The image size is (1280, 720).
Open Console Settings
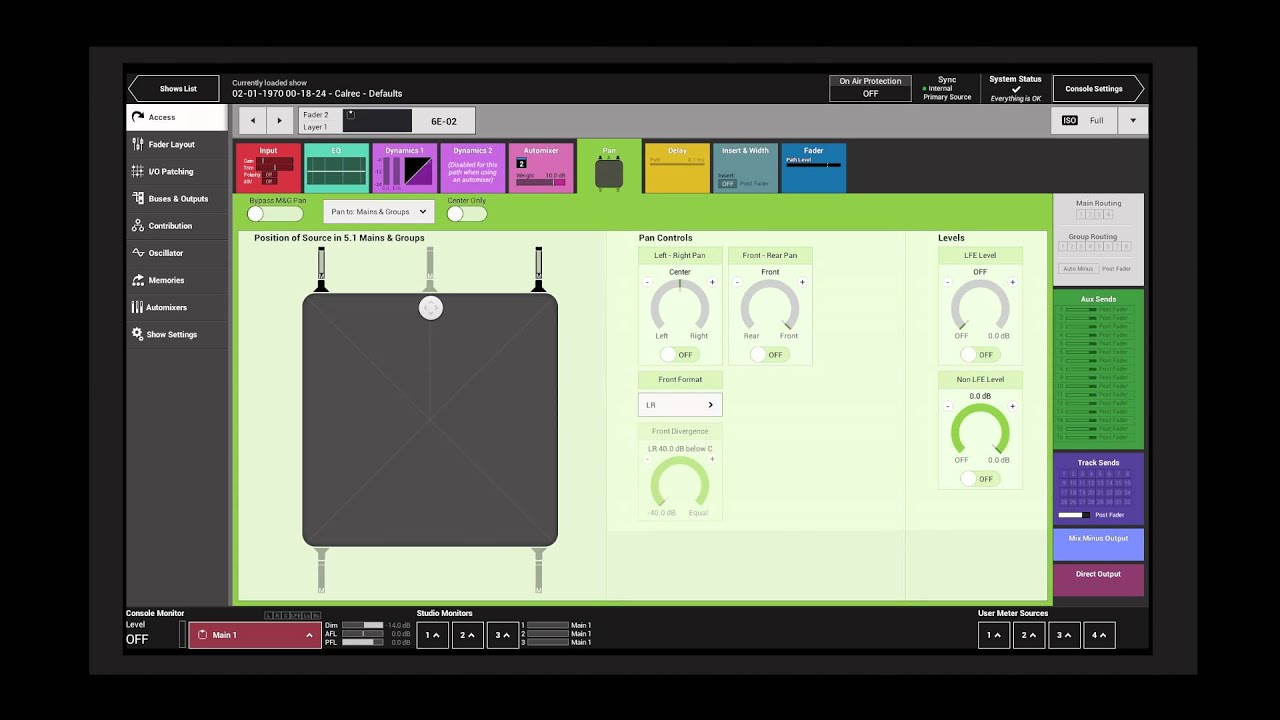point(1097,89)
